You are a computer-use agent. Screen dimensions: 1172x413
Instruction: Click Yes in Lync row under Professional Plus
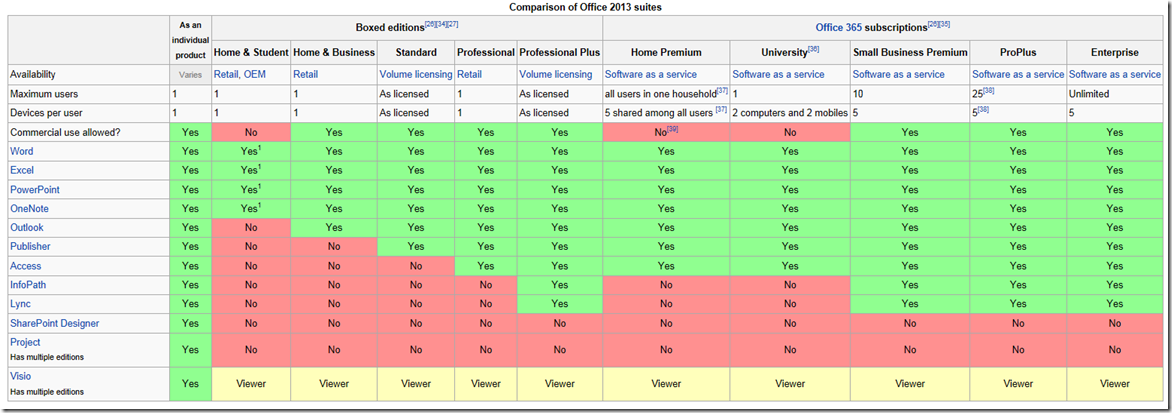[x=559, y=304]
